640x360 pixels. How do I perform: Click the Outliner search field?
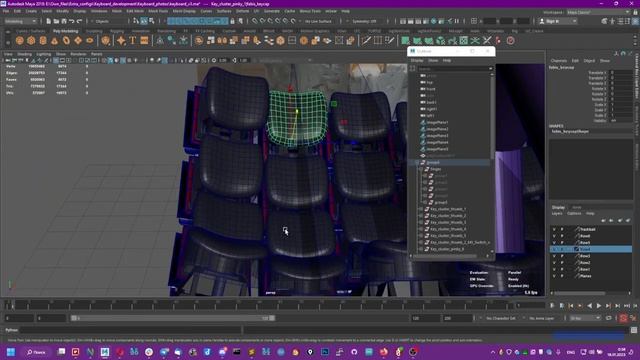click(455, 69)
